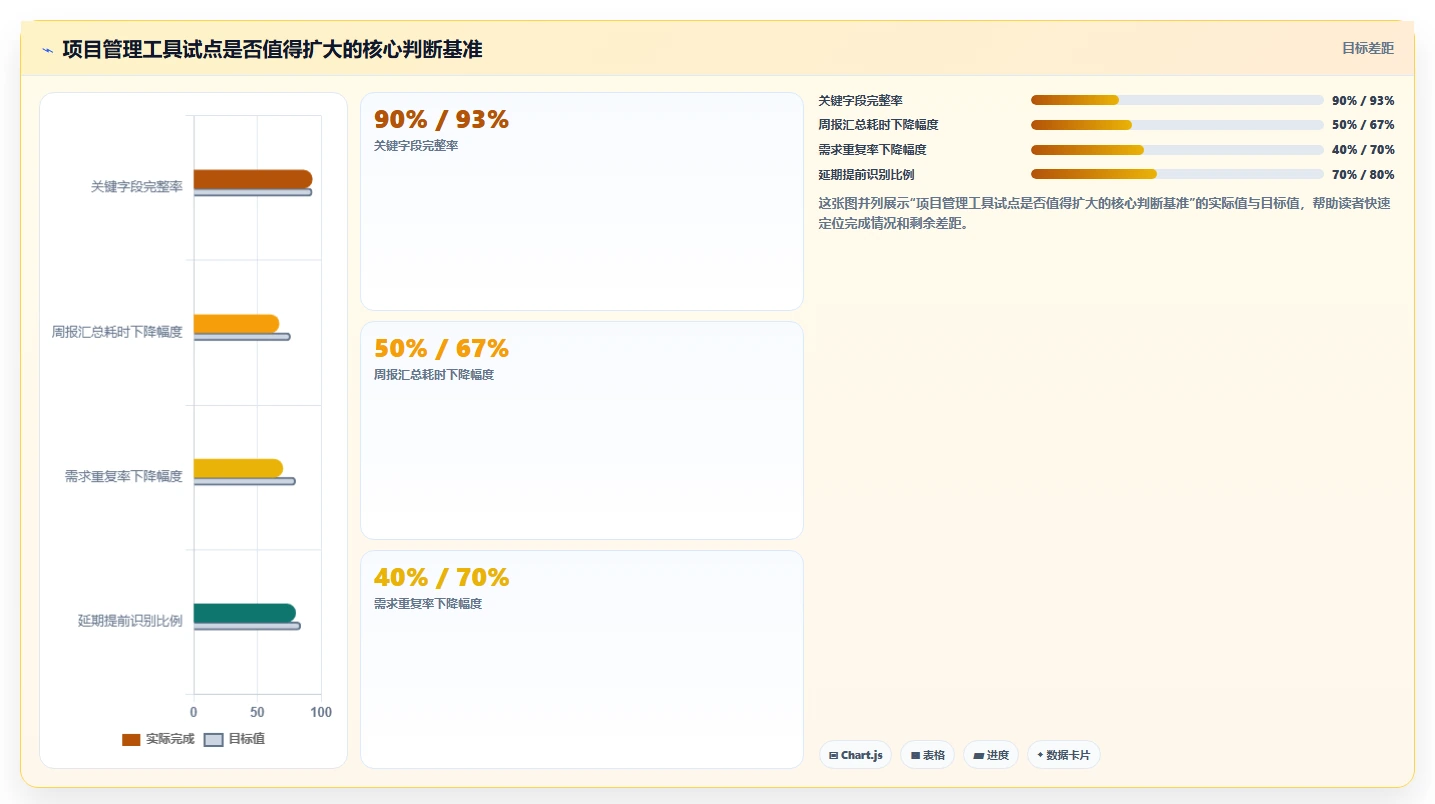Click the 需求重复率下降幅度 yellow bar in chart

(238, 468)
